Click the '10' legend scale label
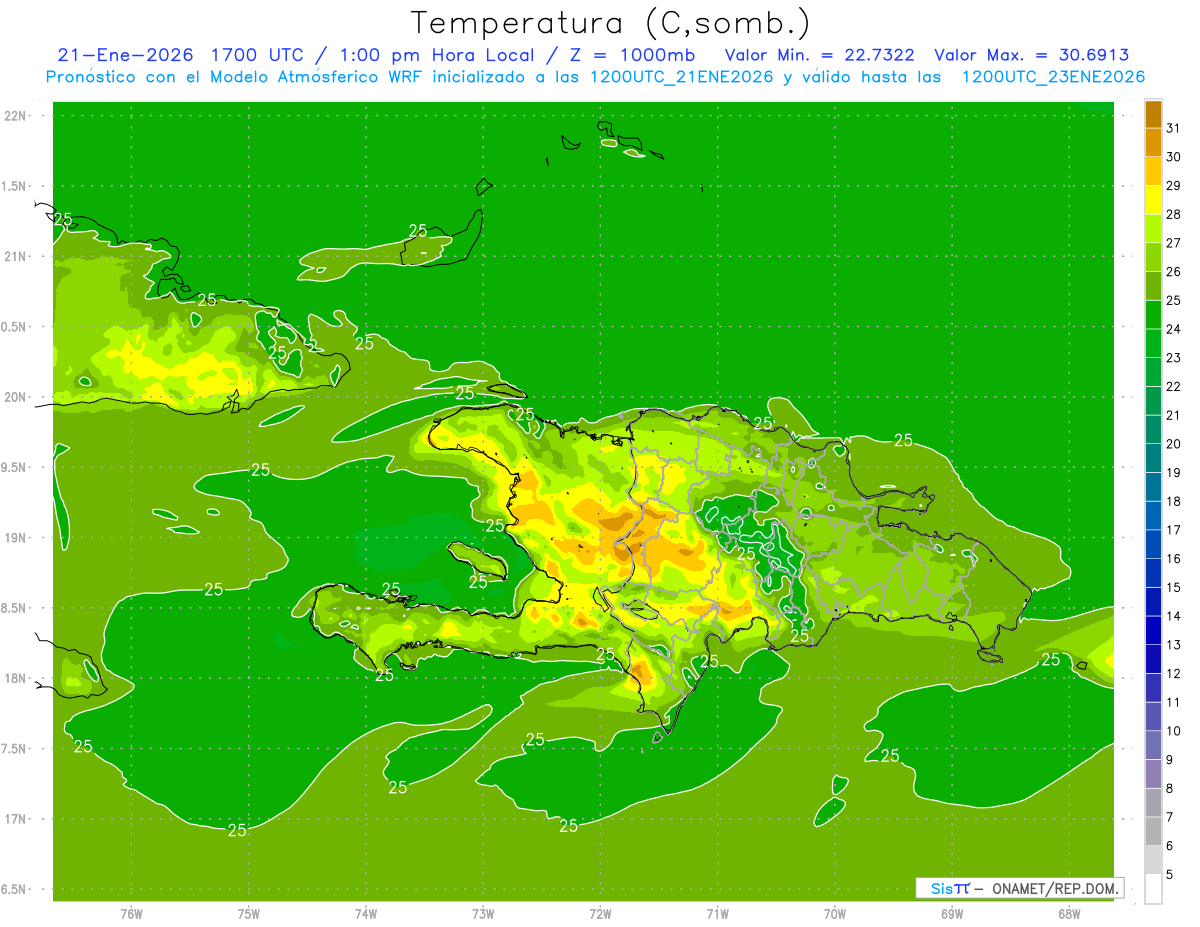The height and width of the screenshot is (927, 1200). click(x=1173, y=731)
